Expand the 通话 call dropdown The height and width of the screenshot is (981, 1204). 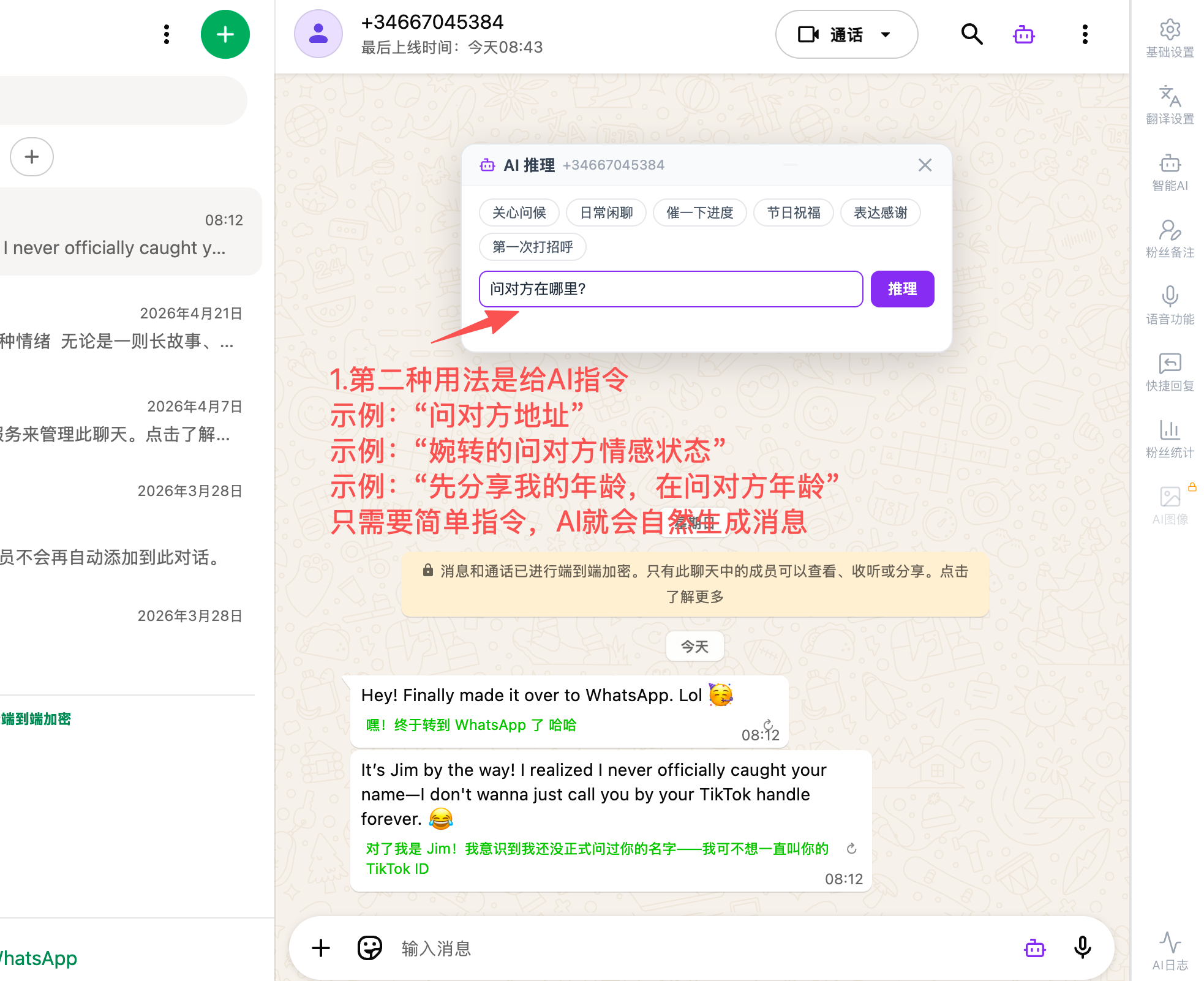tap(886, 34)
